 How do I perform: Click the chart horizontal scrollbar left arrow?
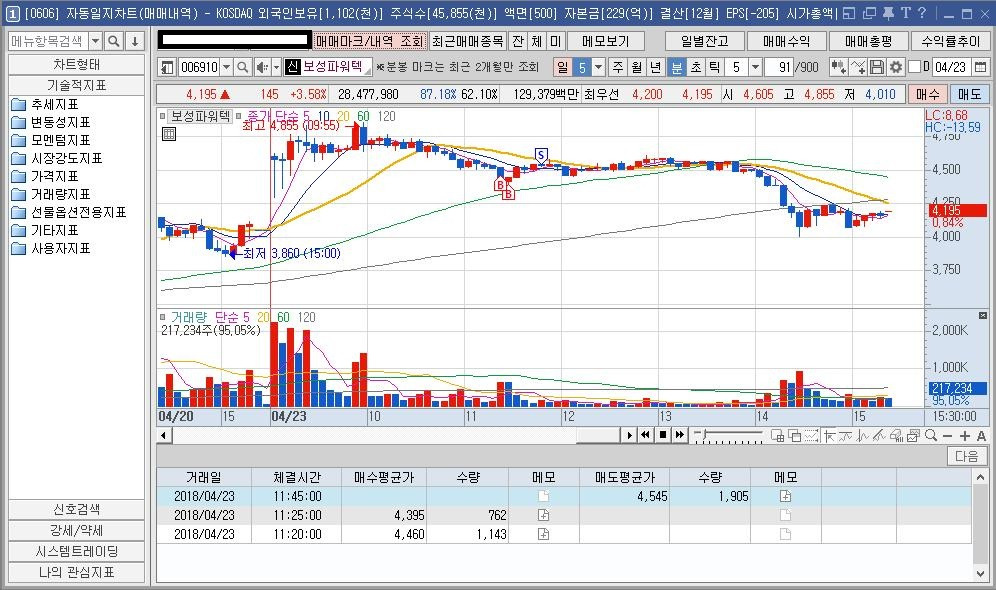(x=164, y=435)
